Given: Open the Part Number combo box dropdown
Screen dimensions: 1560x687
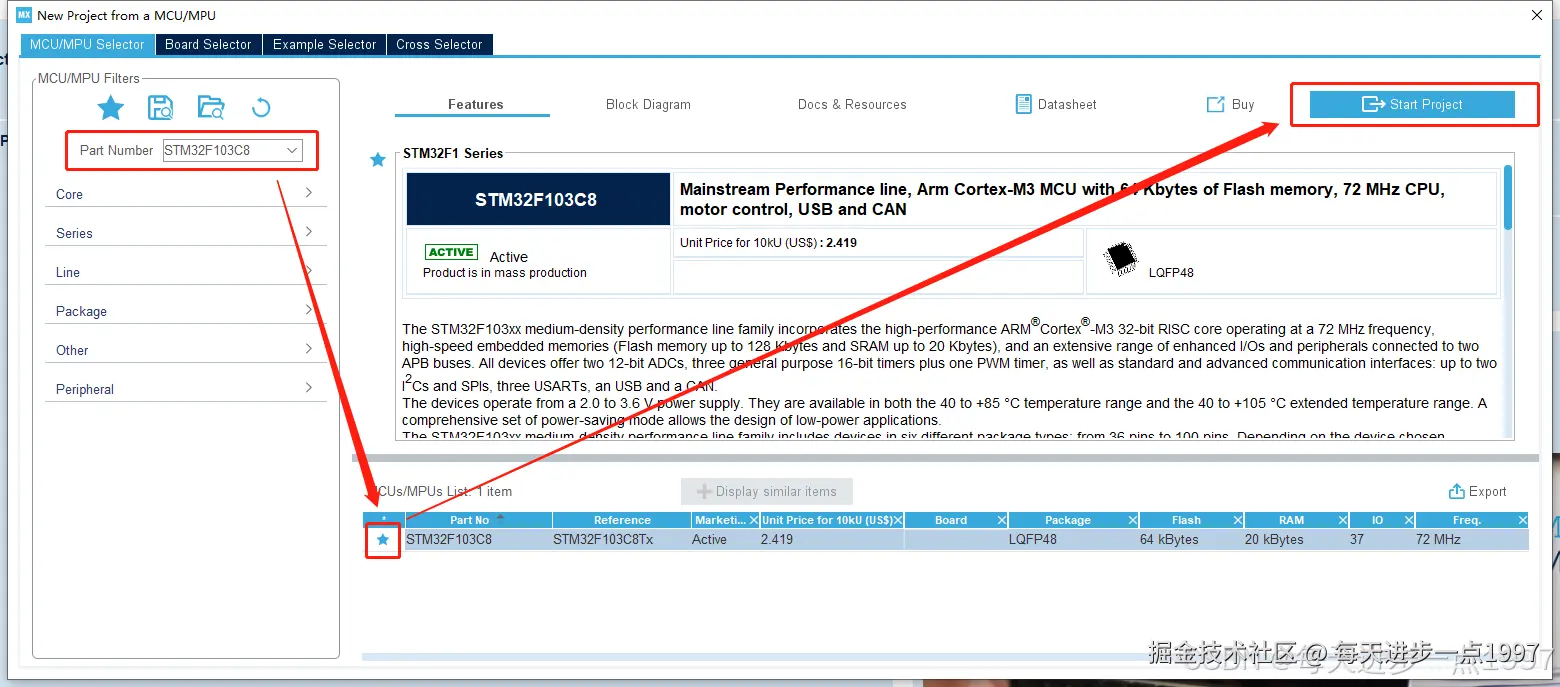Looking at the screenshot, I should point(292,150).
